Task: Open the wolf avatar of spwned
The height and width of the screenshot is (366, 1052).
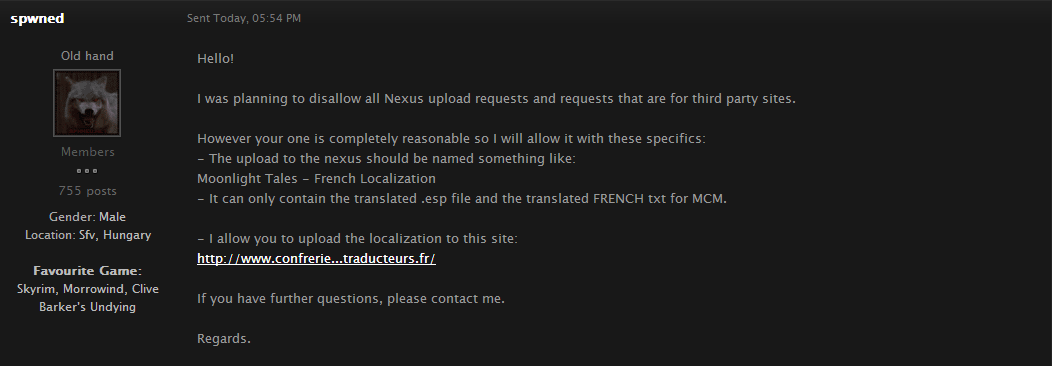Action: tap(87, 103)
